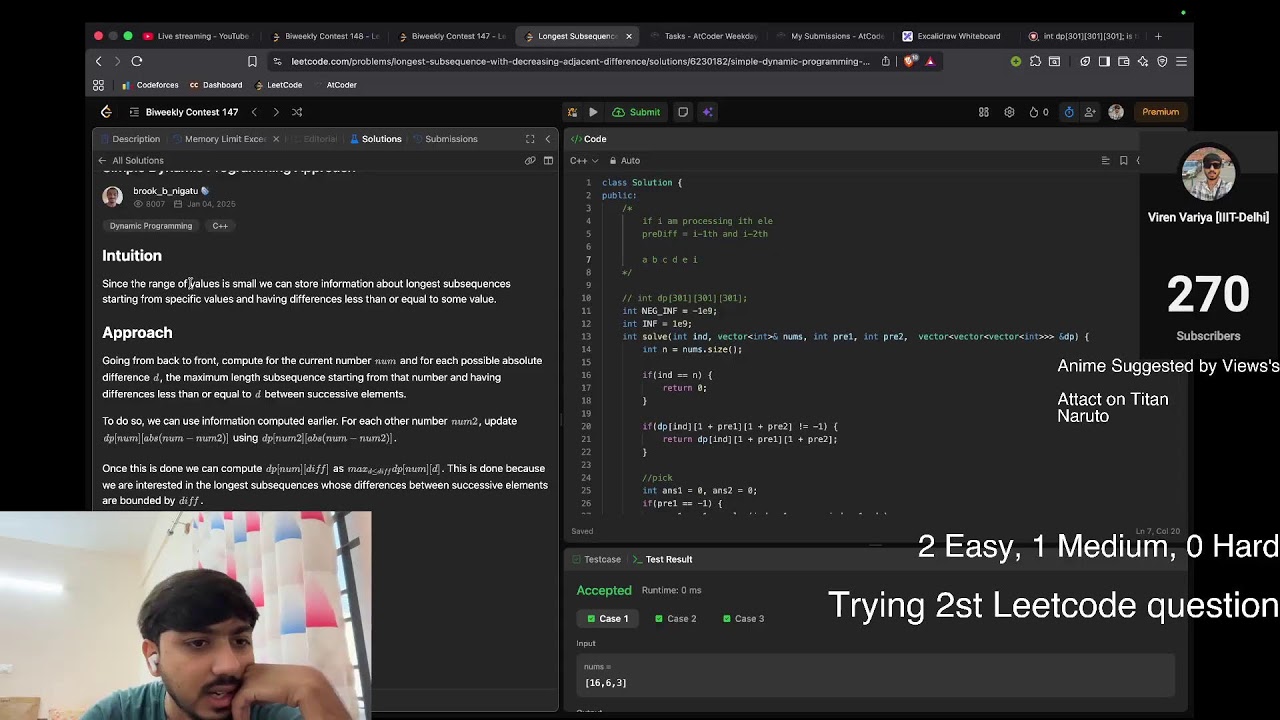The width and height of the screenshot is (1280, 720).
Task: Toggle the stopwatch timer icon
Action: [1069, 112]
